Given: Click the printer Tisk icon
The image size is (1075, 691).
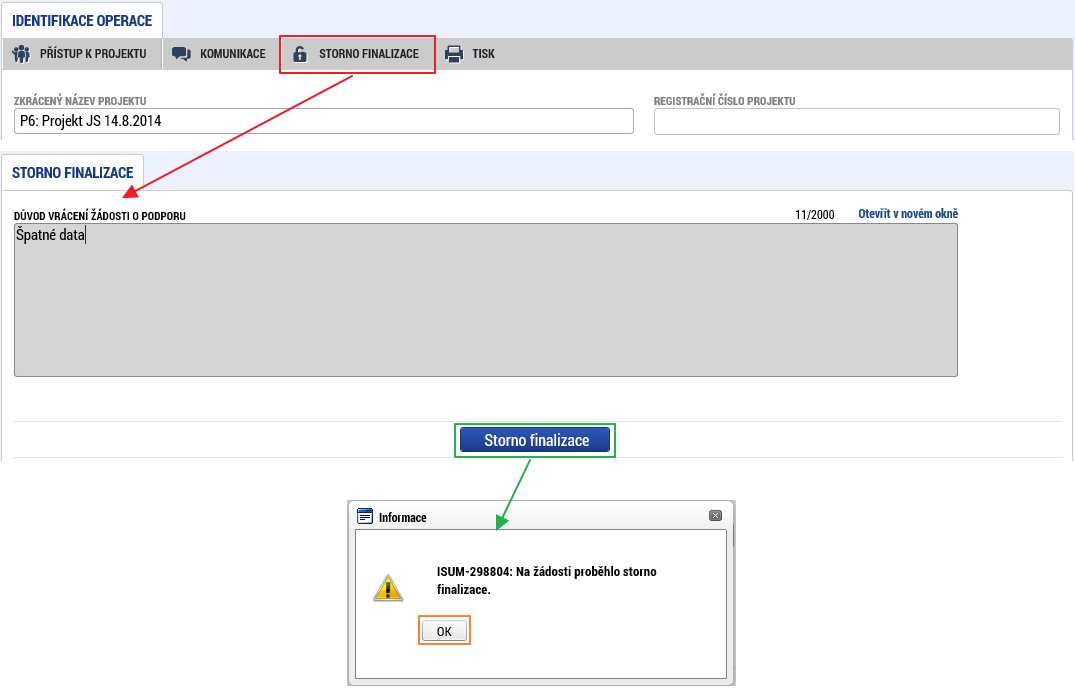Looking at the screenshot, I should pos(454,53).
